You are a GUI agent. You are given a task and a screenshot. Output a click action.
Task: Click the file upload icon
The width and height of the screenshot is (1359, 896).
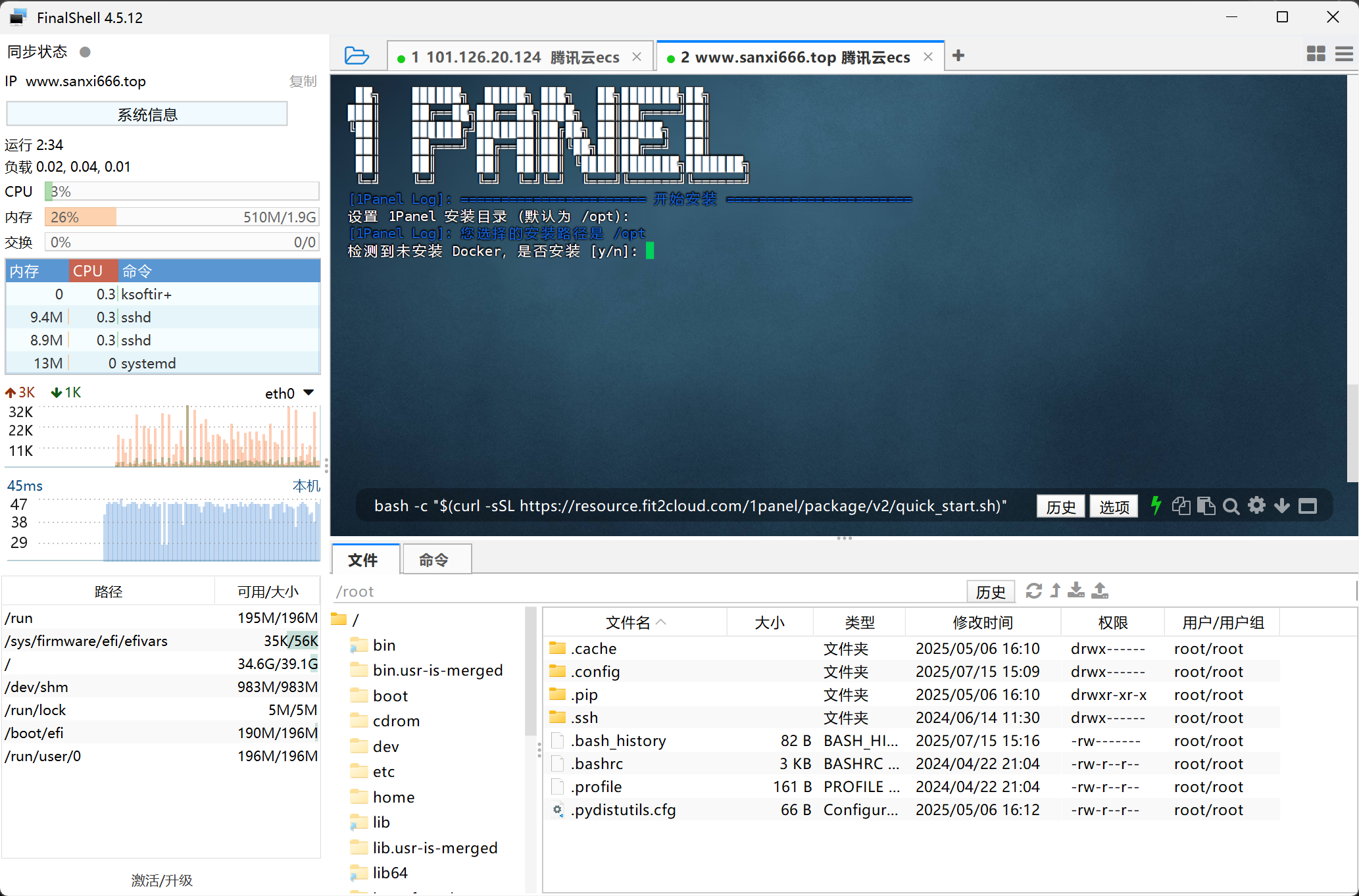[x=1100, y=591]
